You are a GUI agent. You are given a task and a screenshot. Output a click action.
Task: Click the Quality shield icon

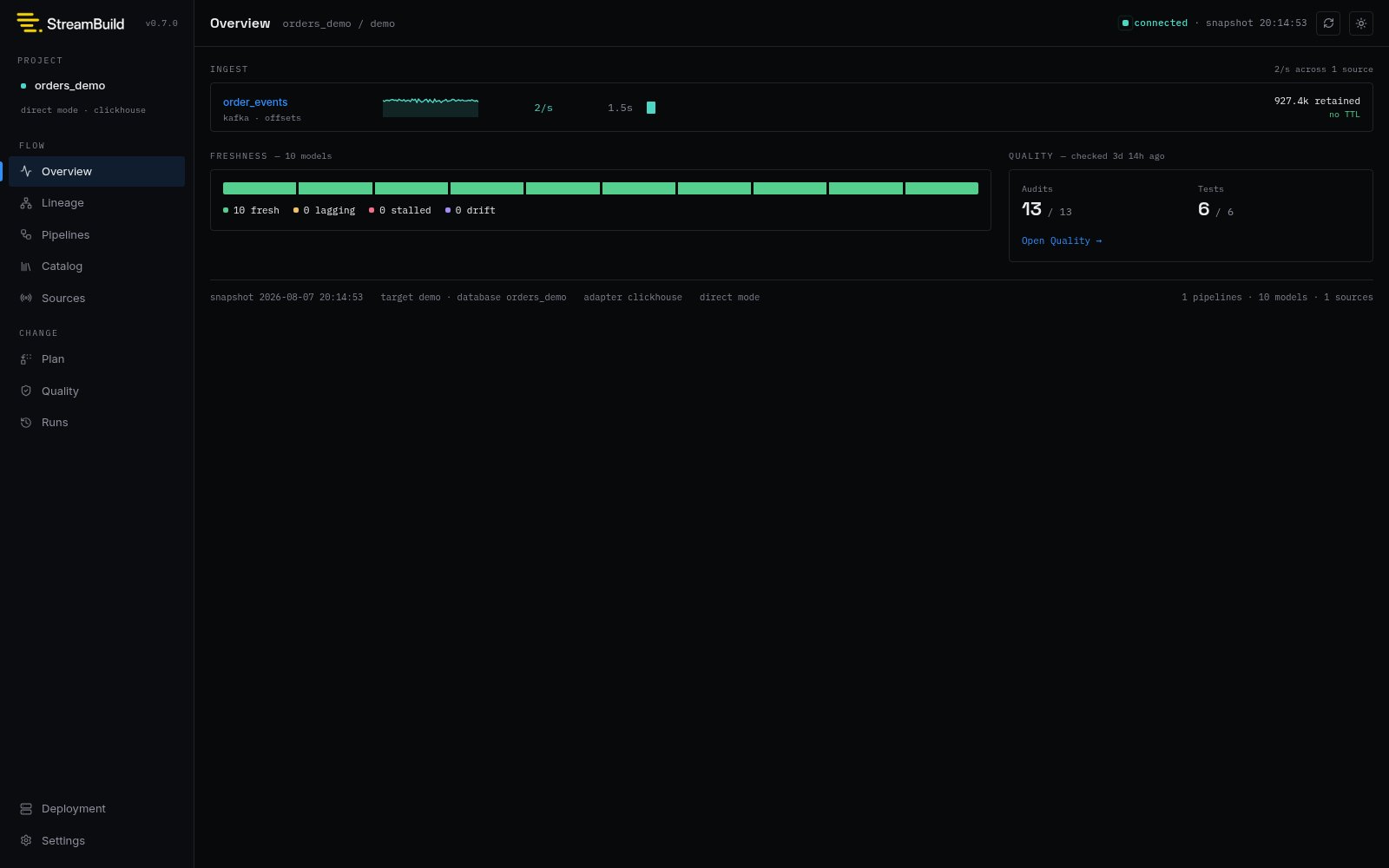(x=26, y=391)
